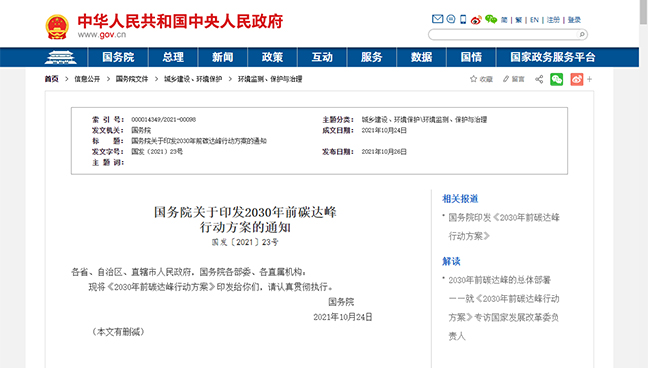Click the article headline 国务院关于印发2030年前碳达峰
The height and width of the screenshot is (368, 648).
click(245, 212)
